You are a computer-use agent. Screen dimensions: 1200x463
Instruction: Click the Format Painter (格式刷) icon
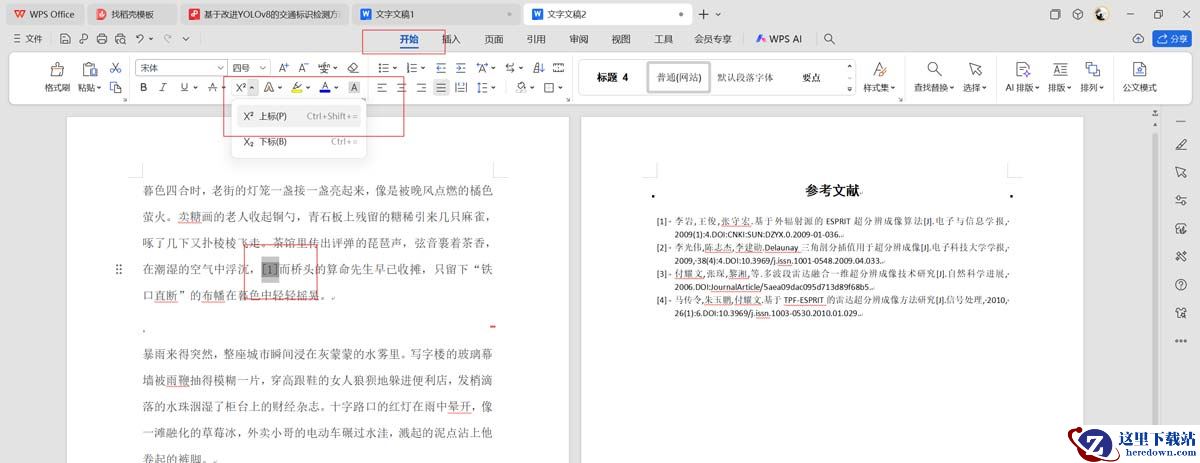[57, 69]
